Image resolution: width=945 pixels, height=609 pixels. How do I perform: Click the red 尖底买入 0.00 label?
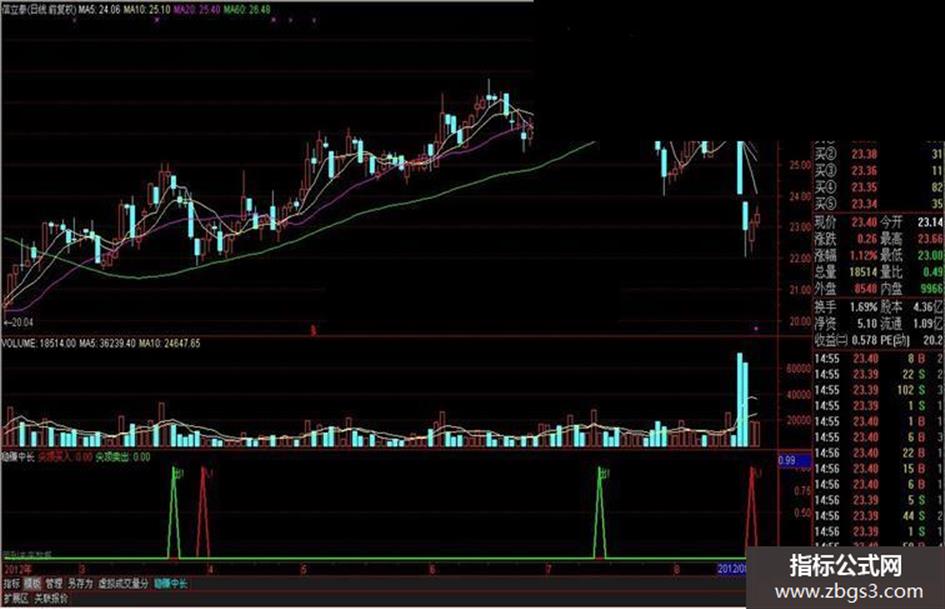[66, 457]
